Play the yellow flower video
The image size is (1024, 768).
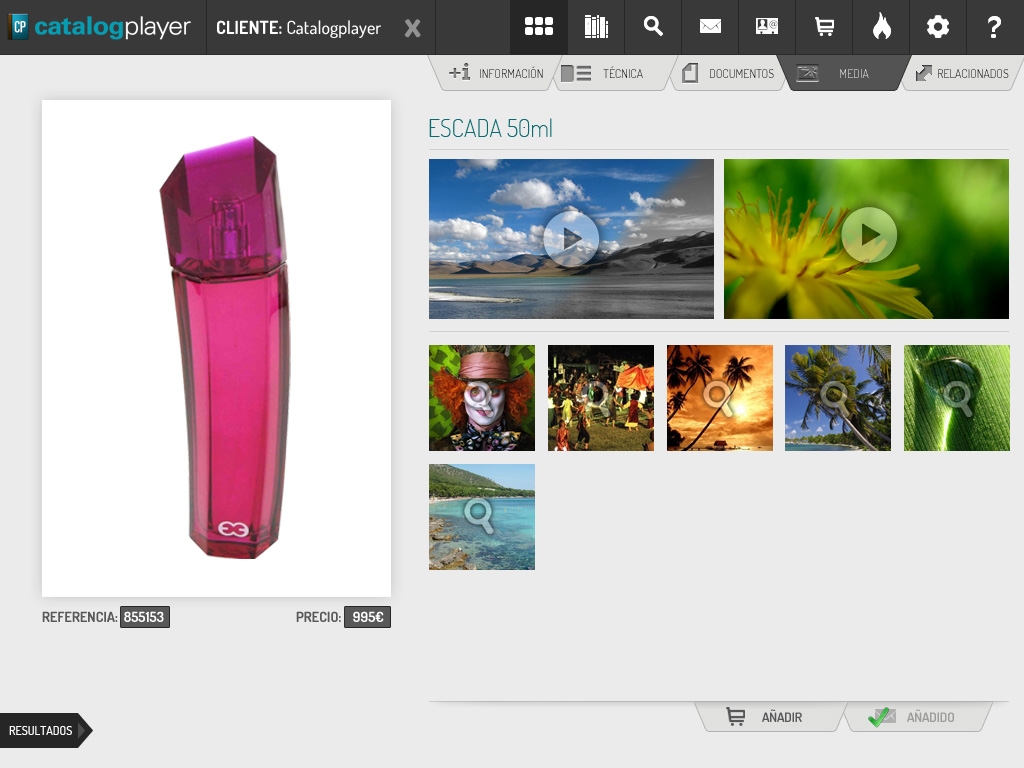(x=866, y=238)
